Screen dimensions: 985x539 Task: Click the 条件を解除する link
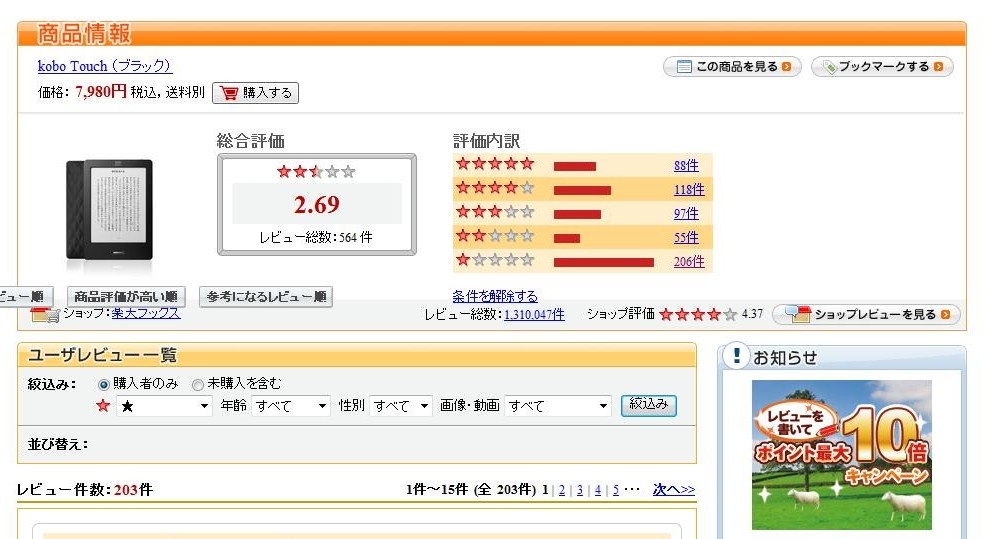(x=495, y=296)
